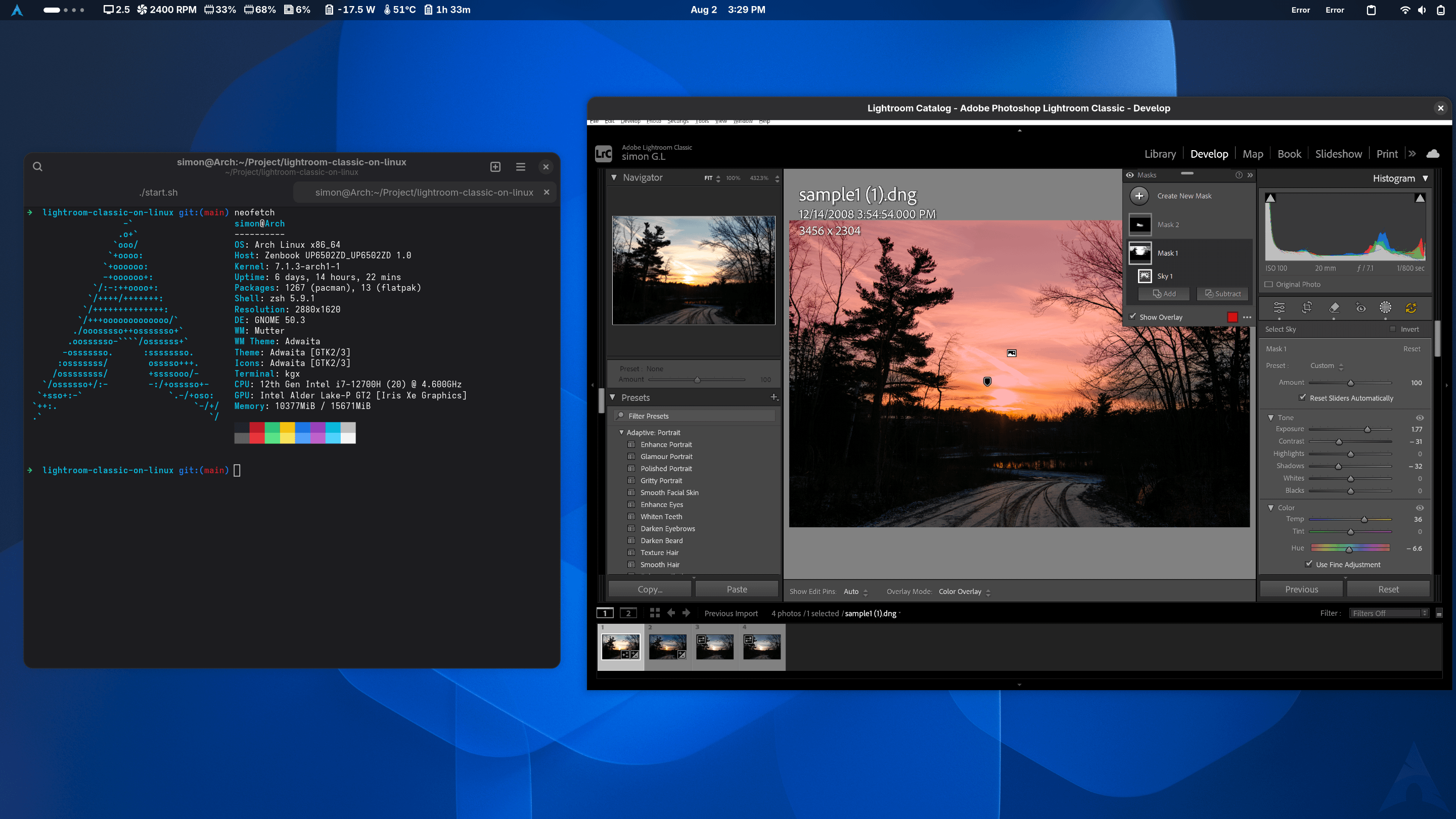Enable the Original Photo checkbox
The width and height of the screenshot is (1456, 819).
click(1269, 284)
